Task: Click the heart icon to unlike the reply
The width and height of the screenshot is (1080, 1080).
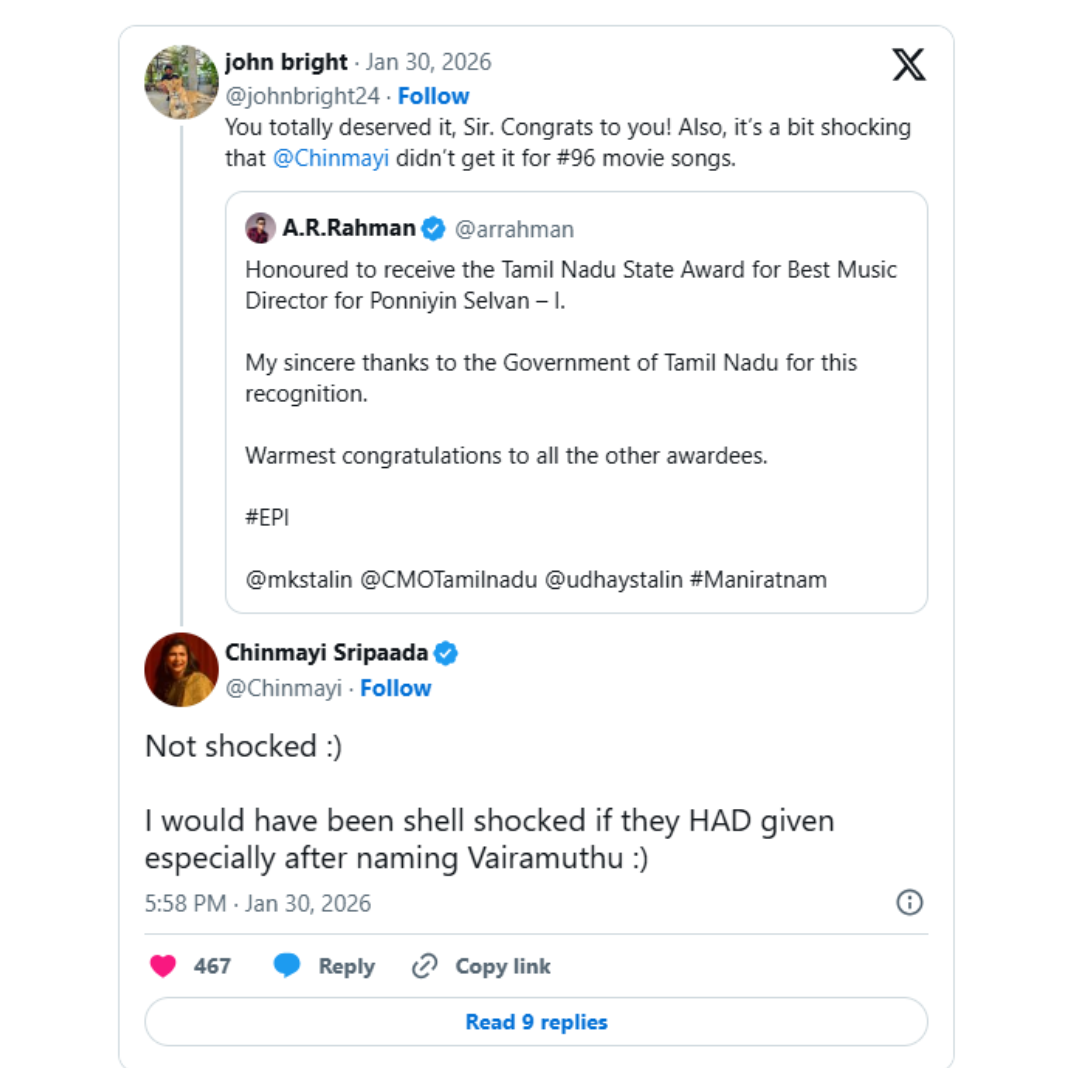Action: 163,966
